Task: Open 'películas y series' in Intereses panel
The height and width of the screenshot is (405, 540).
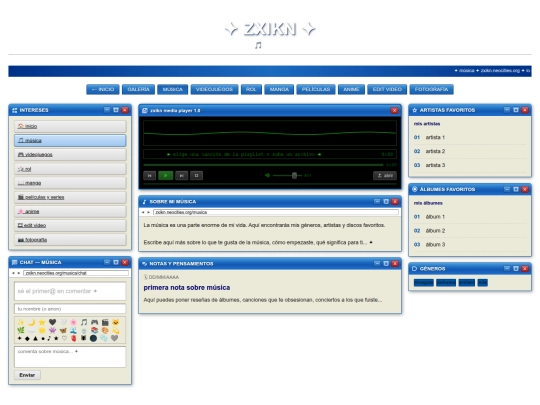Action: click(70, 197)
